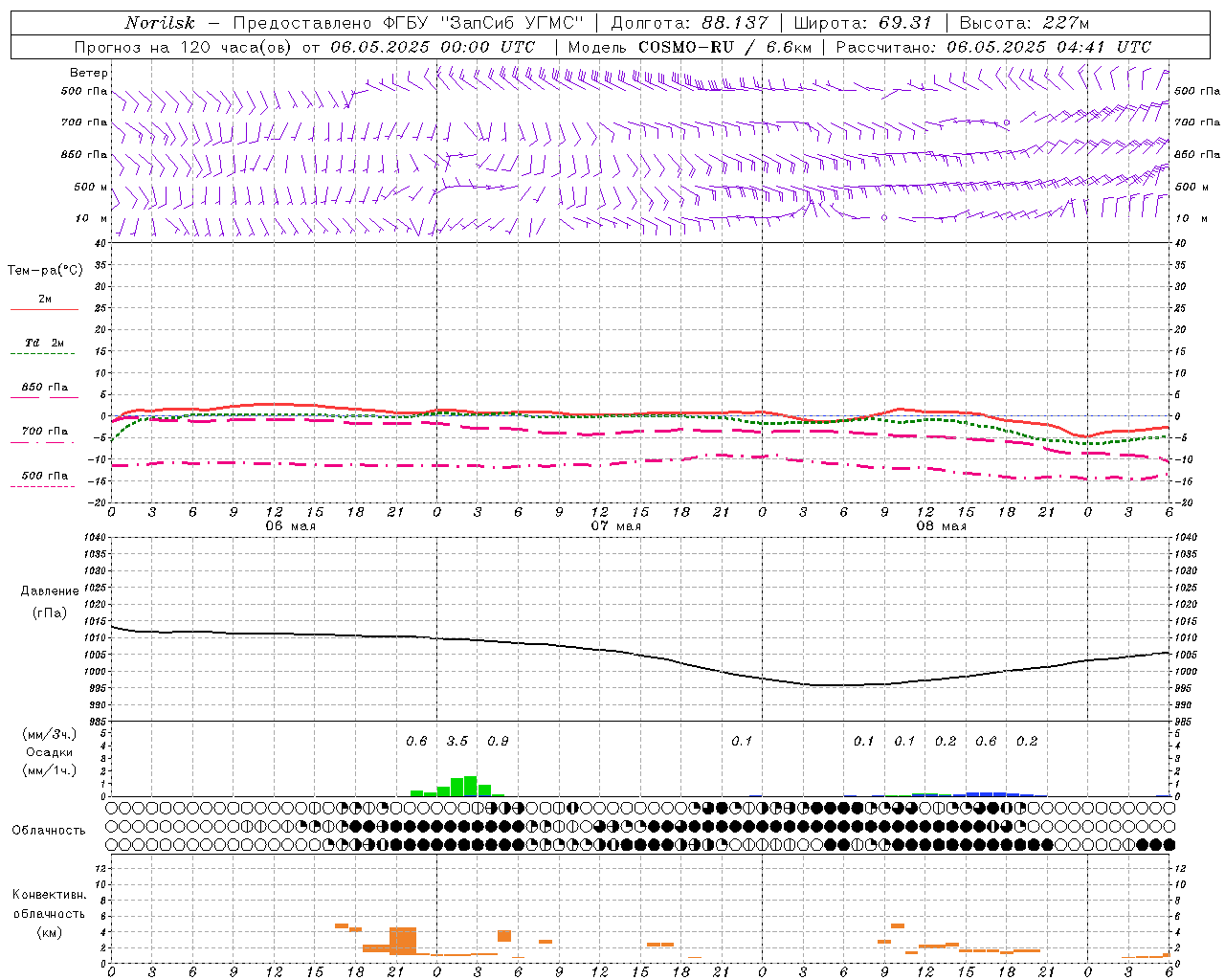Click the Облачность cloudiness label
This screenshot has width=1225, height=980.
(49, 831)
